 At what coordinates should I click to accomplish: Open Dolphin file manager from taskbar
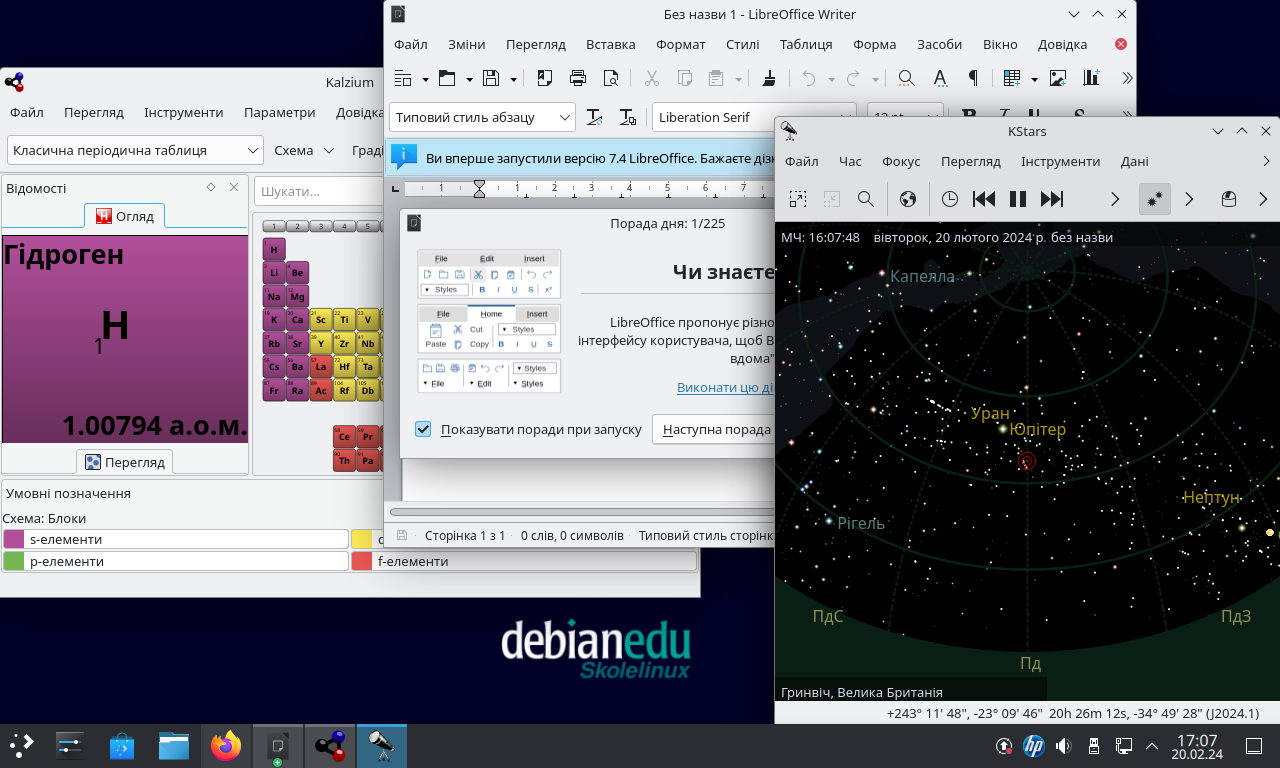[x=174, y=745]
